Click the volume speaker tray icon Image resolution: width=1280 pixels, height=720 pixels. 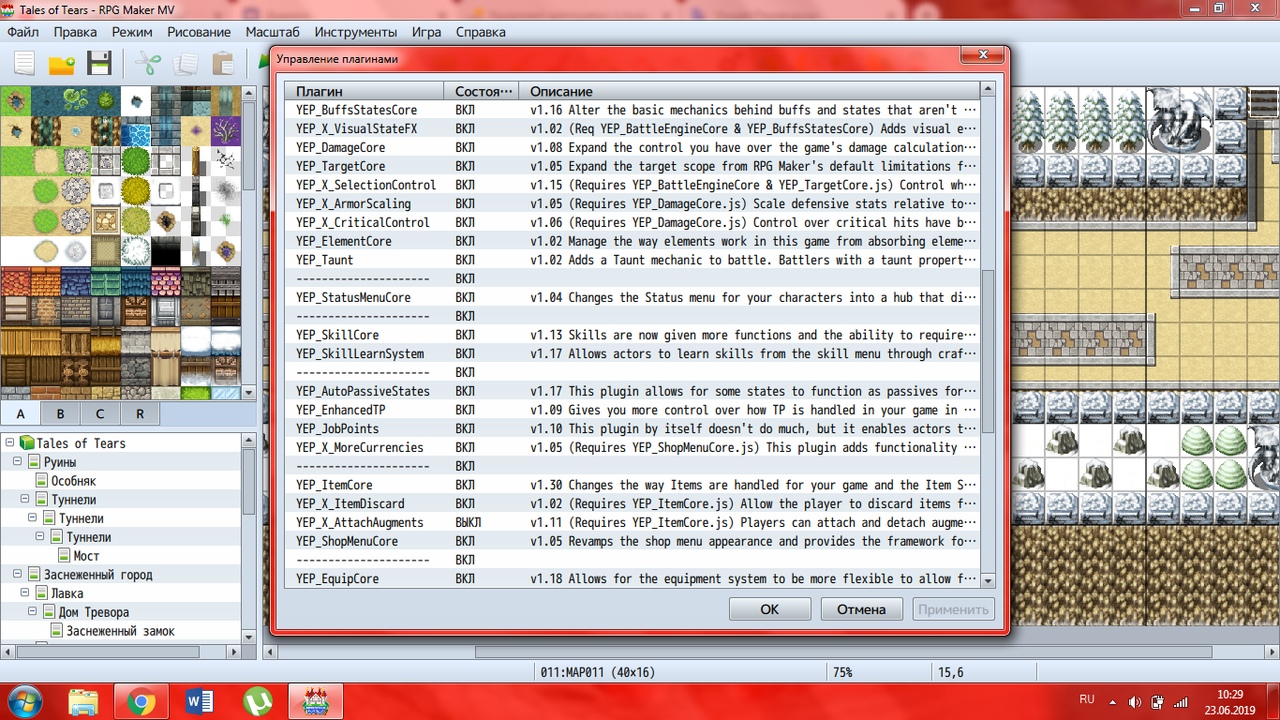coord(1135,702)
